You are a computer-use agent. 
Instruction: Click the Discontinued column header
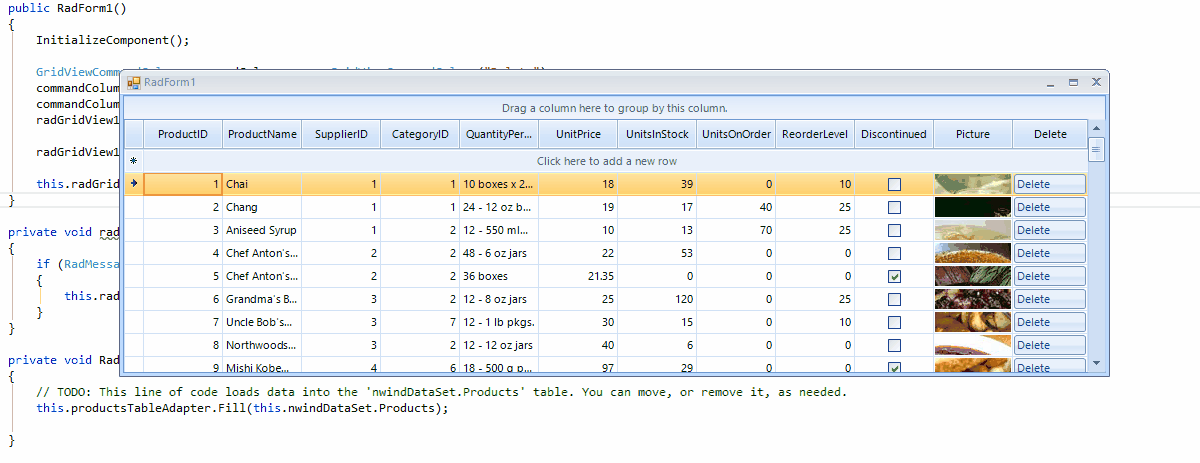[x=894, y=134]
